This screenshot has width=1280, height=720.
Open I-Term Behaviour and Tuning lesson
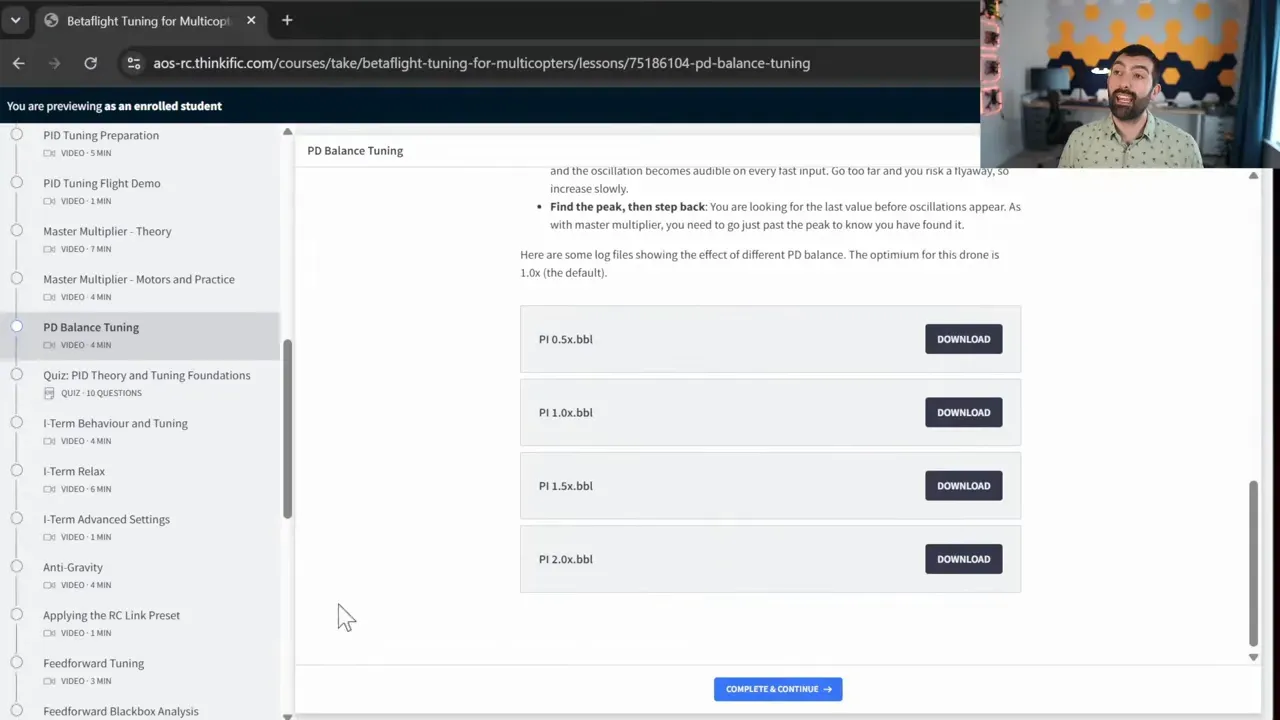pyautogui.click(x=115, y=423)
